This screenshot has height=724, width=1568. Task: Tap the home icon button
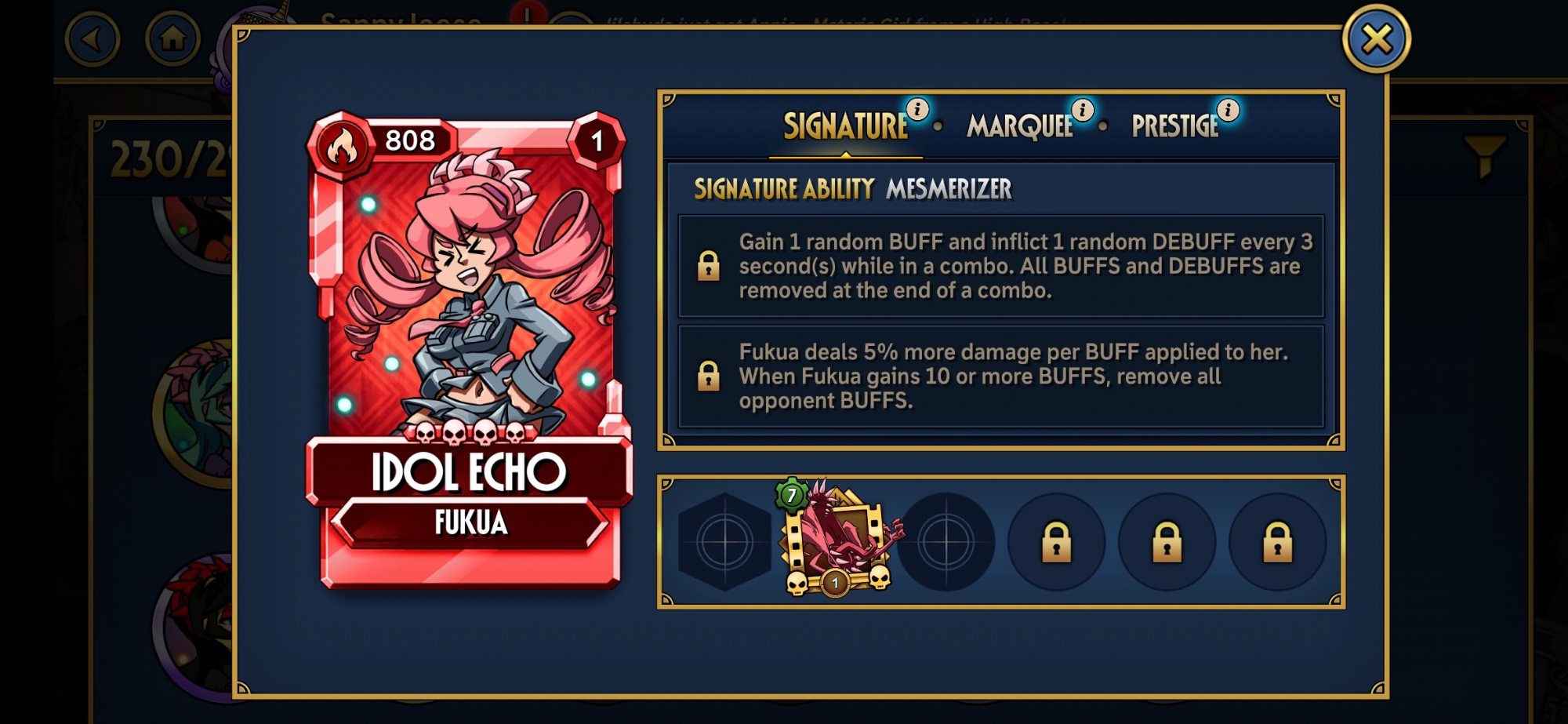click(172, 38)
